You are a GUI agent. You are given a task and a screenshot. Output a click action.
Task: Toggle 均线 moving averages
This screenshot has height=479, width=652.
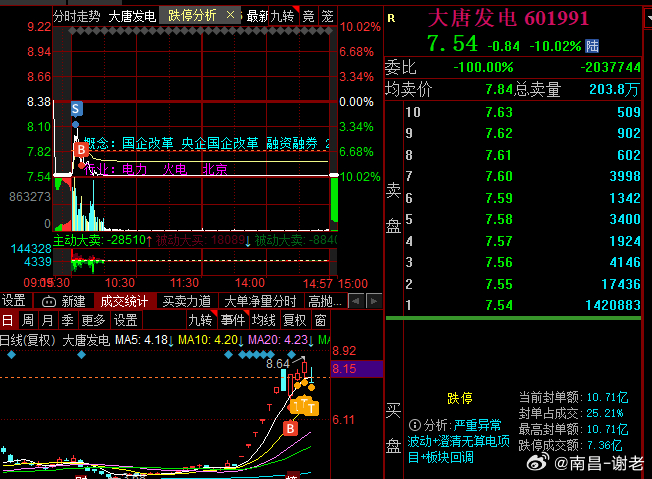[x=264, y=320]
